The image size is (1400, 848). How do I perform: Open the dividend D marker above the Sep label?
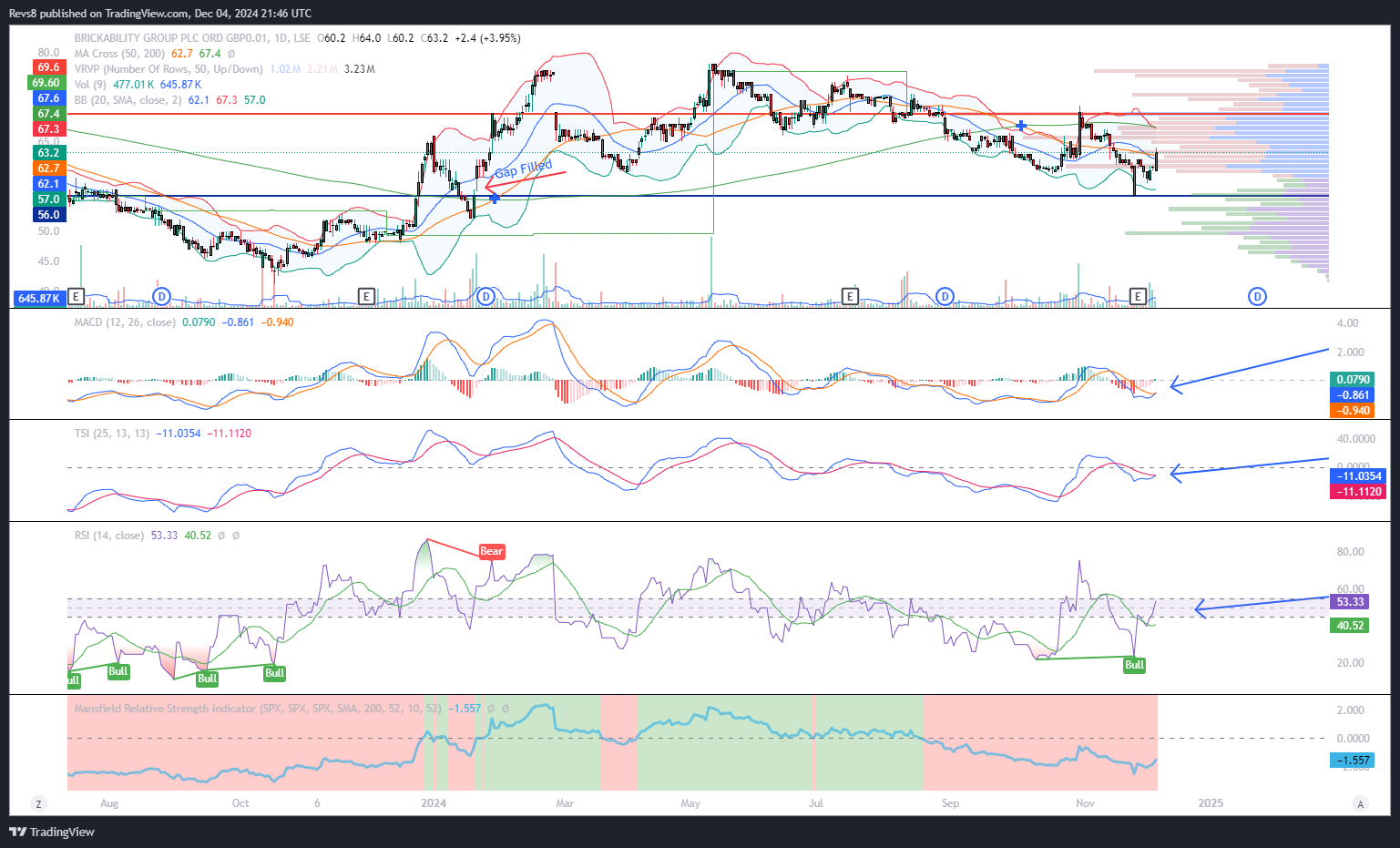945,296
